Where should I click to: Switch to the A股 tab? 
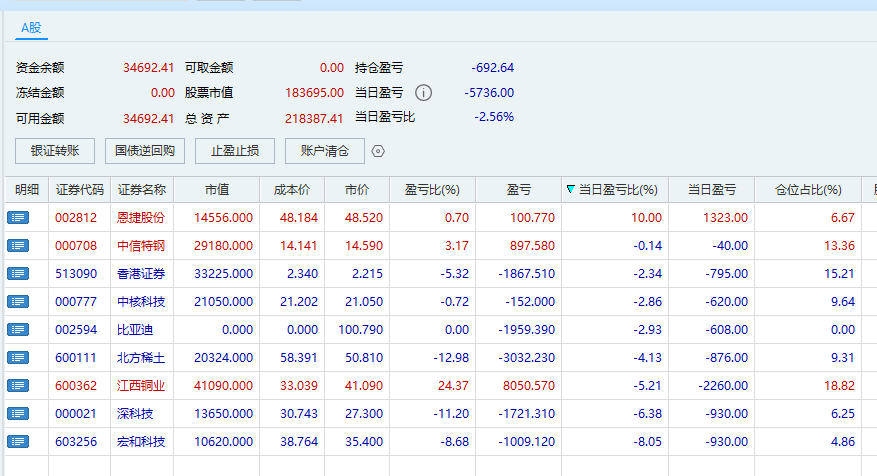coord(31,28)
